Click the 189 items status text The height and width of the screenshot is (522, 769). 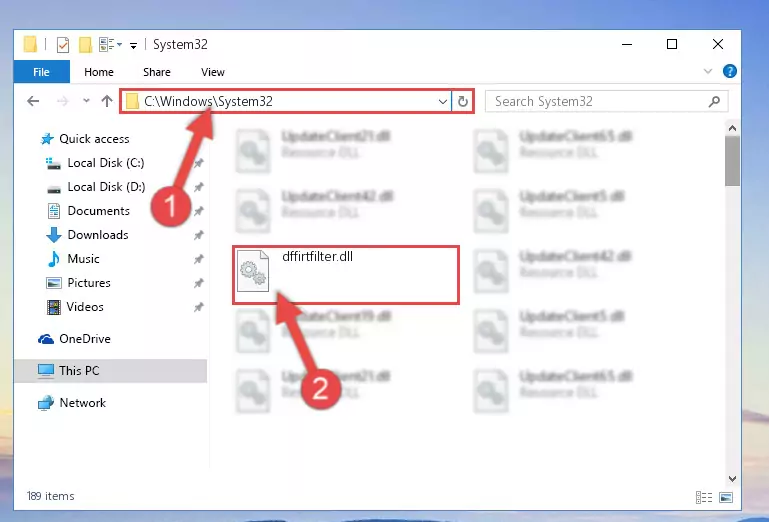(x=51, y=496)
